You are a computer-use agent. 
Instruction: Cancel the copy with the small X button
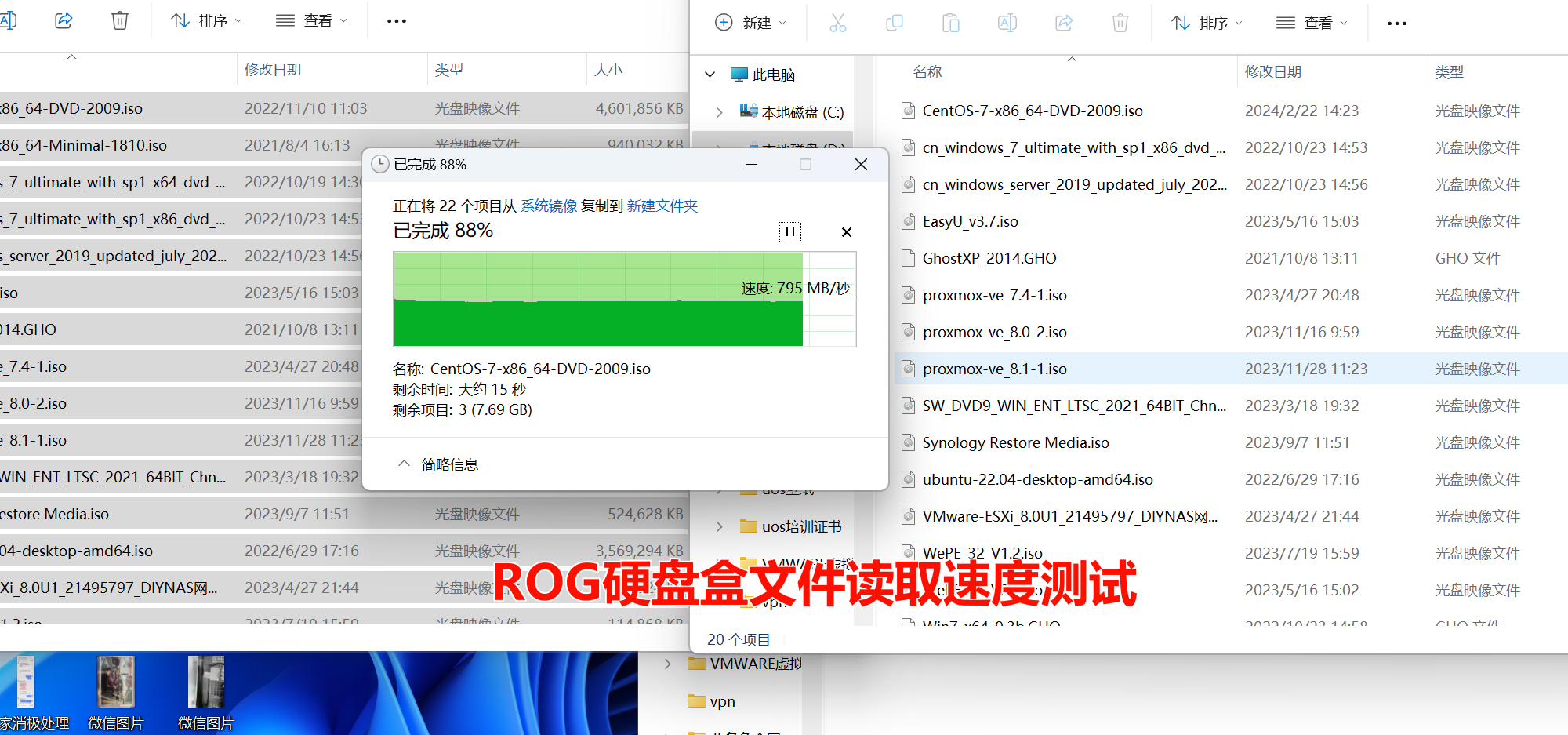[x=846, y=232]
